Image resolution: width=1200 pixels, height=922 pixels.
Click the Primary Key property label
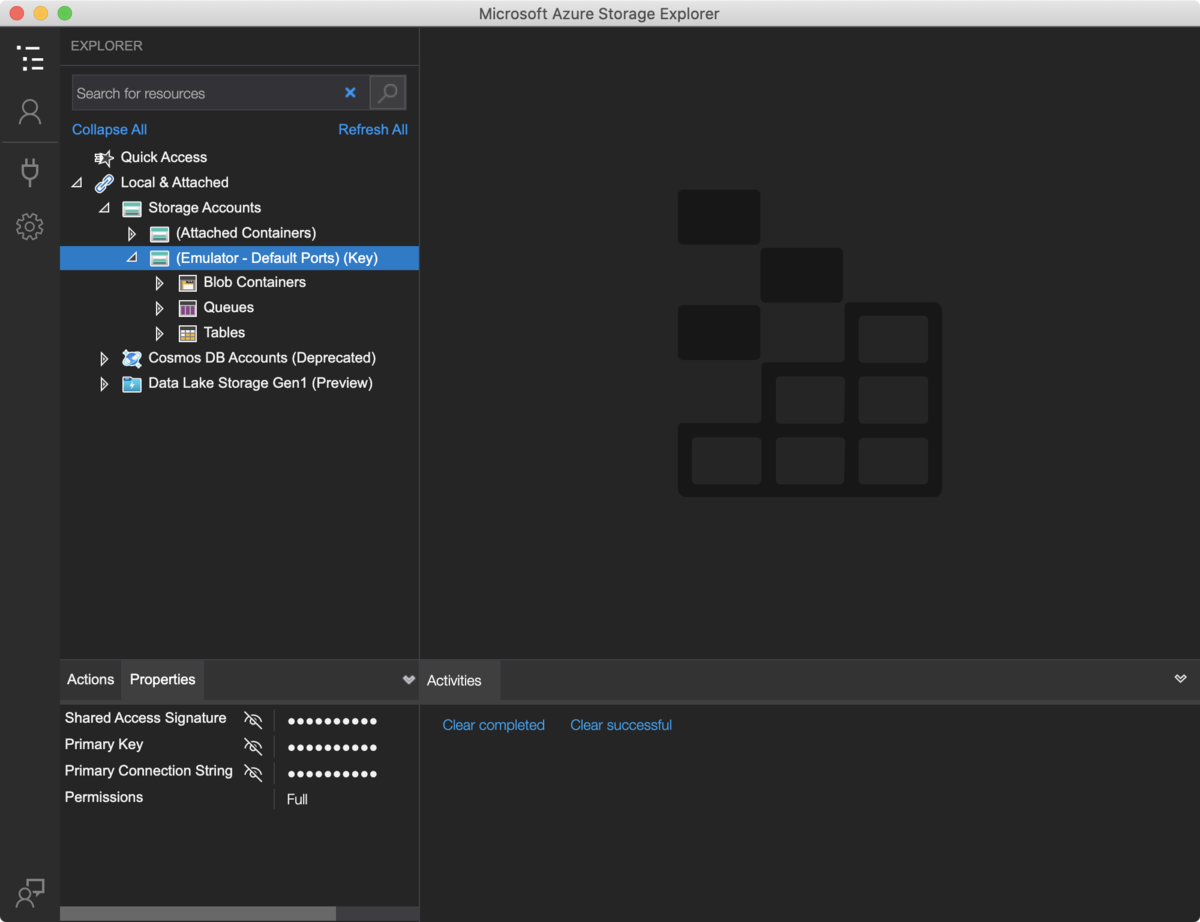click(x=104, y=744)
